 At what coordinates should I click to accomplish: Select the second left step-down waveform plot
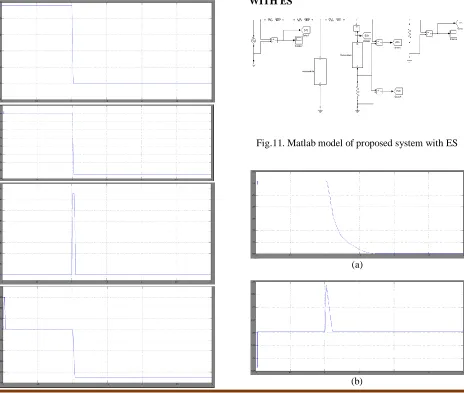click(107, 143)
